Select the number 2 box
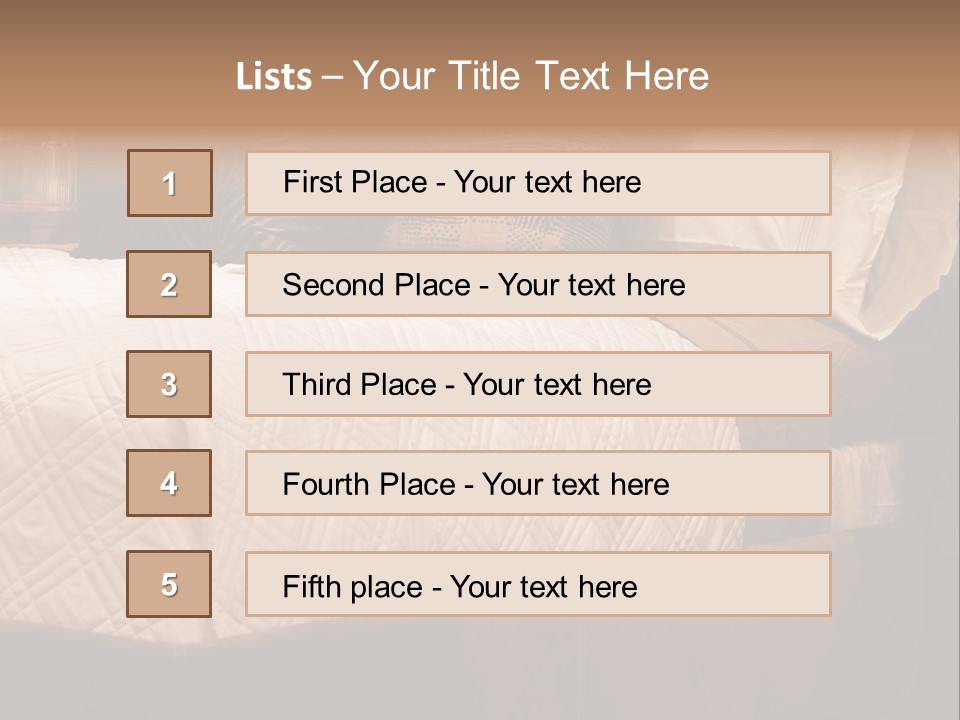The width and height of the screenshot is (960, 720). click(169, 284)
